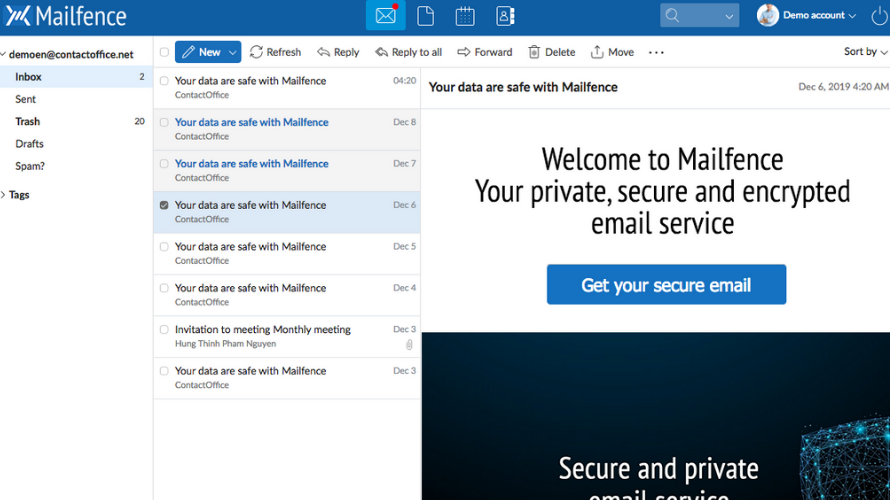Click the Trash count 20
The height and width of the screenshot is (500, 890).
pos(140,121)
